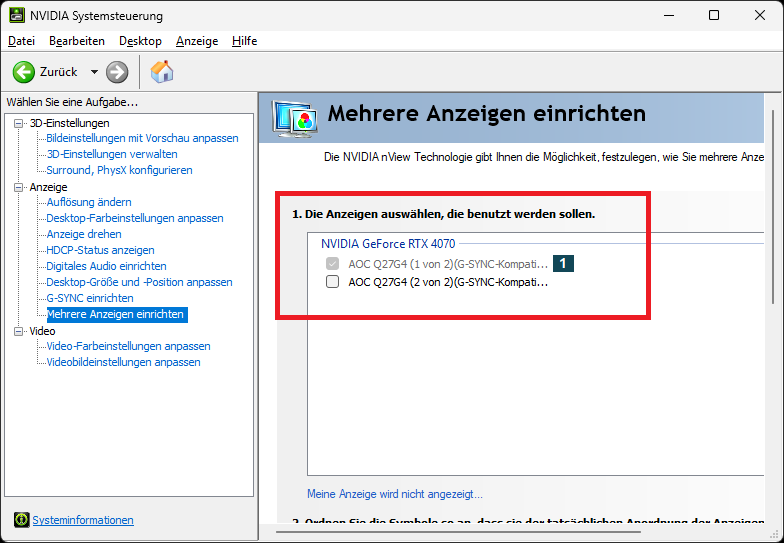
Task: Click the vertical scrollbar of right pane
Action: [x=773, y=207]
